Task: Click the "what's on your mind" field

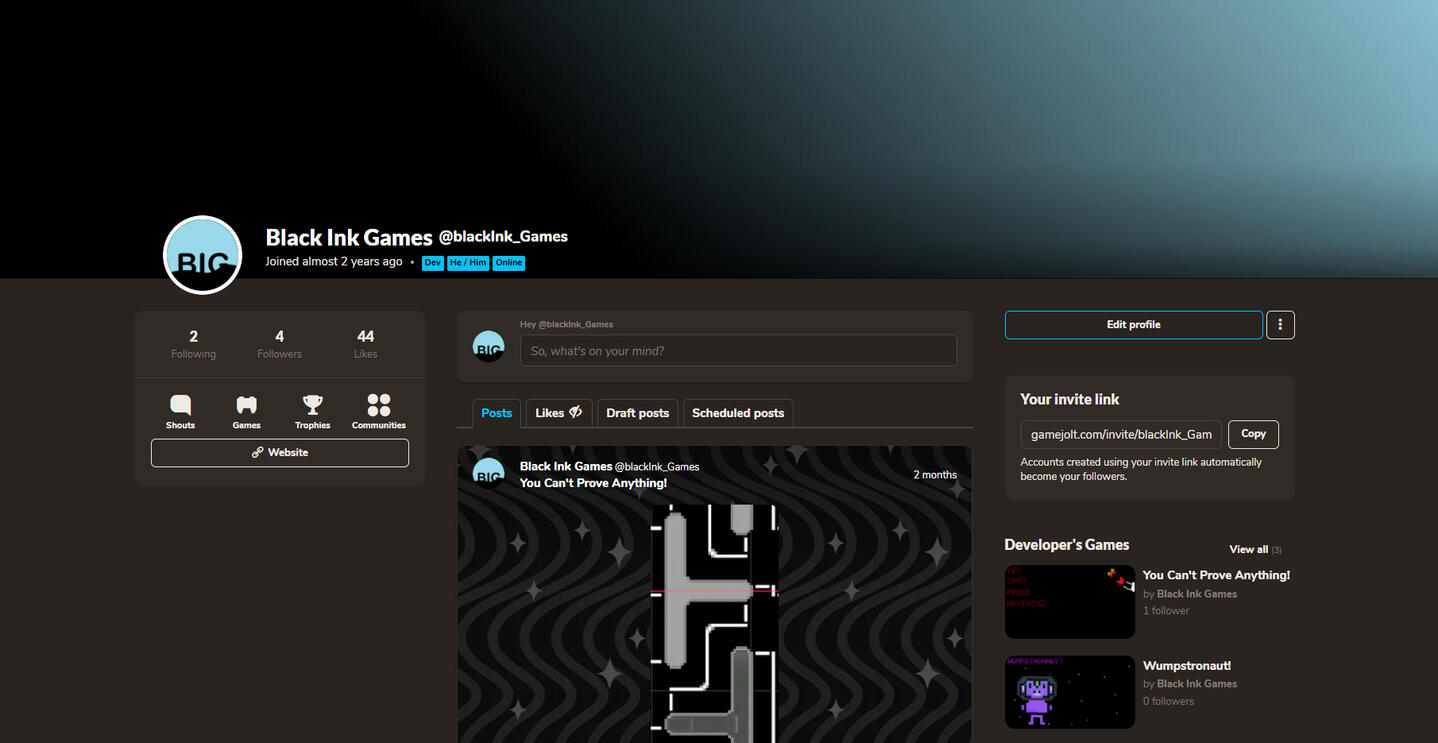Action: click(738, 351)
